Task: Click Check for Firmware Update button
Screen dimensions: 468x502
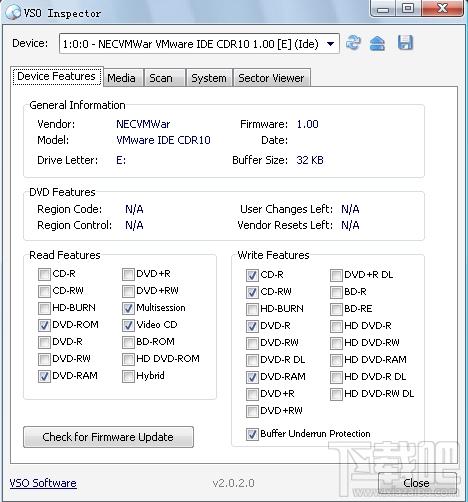Action: click(x=108, y=437)
